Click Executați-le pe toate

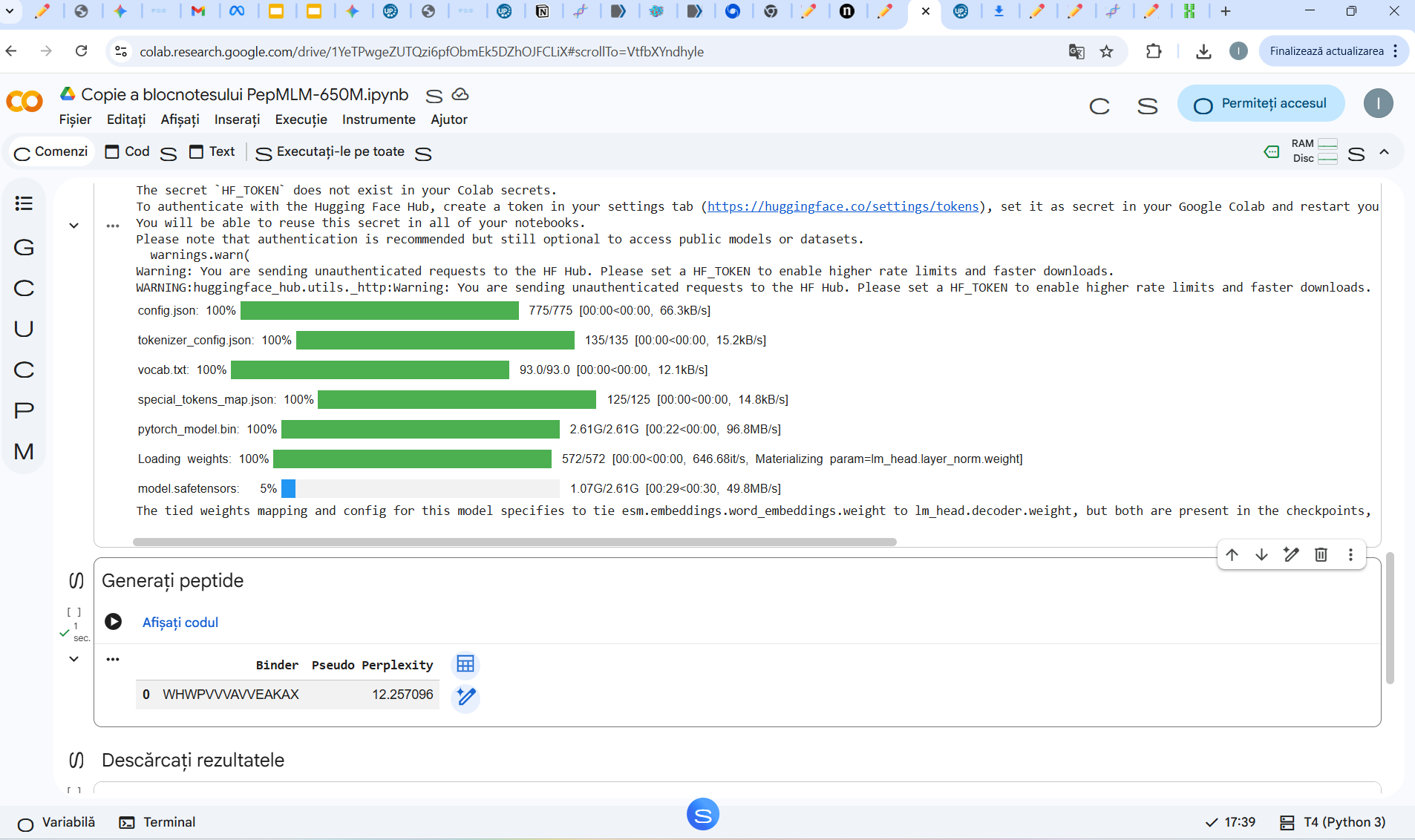pyautogui.click(x=330, y=152)
